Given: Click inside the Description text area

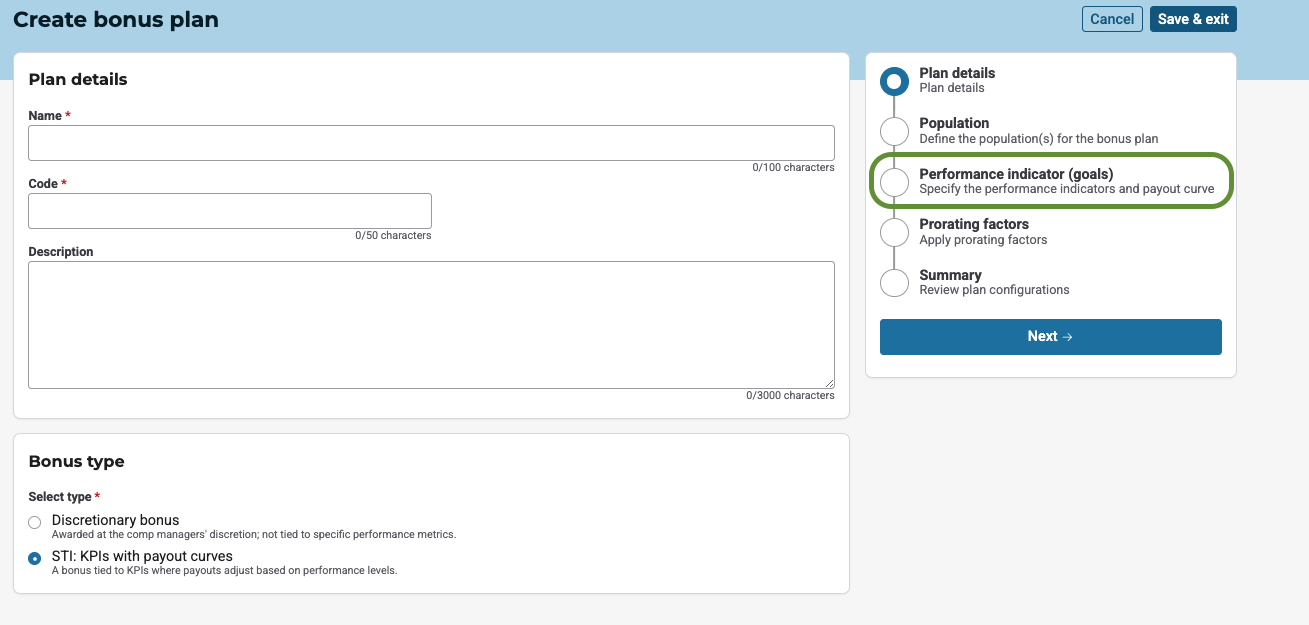Looking at the screenshot, I should point(431,325).
